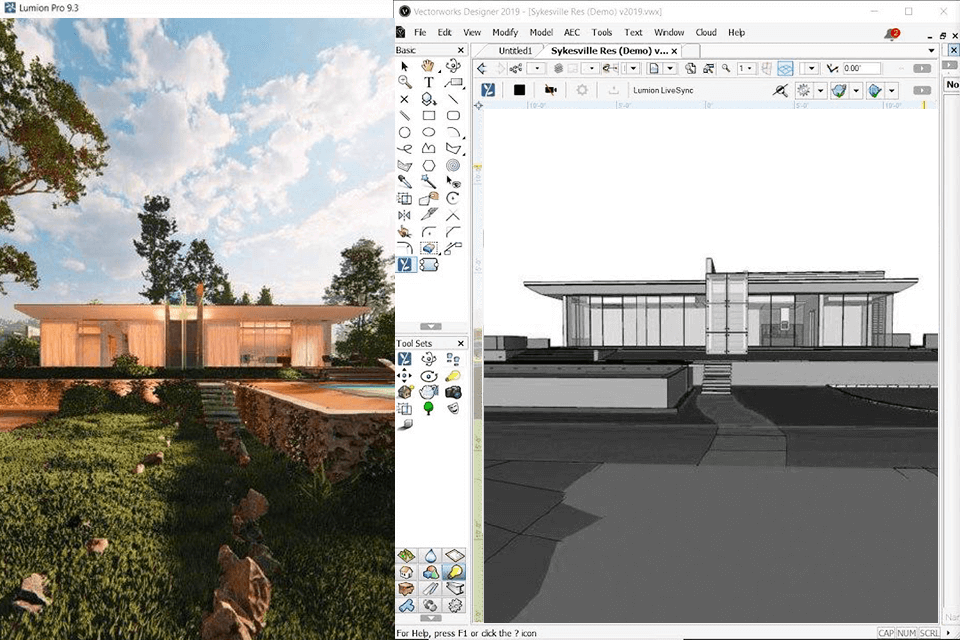960x640 pixels.
Task: Switch to the Untitled1 document tab
Action: tap(515, 51)
